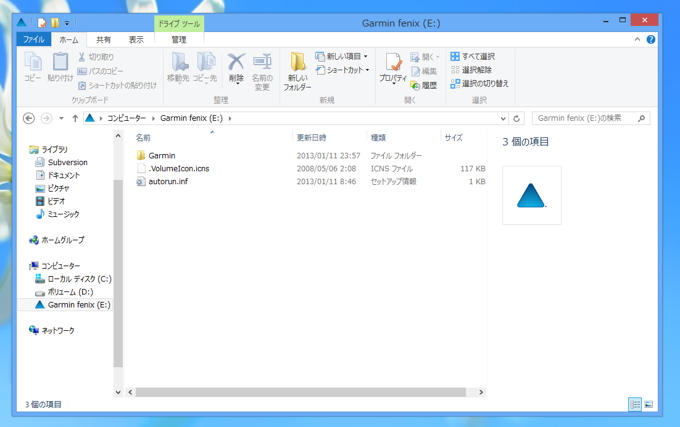Screen dimensions: 680x427
Task: Expand path arrow after Garmin fenix (E:)
Action: click(x=230, y=118)
